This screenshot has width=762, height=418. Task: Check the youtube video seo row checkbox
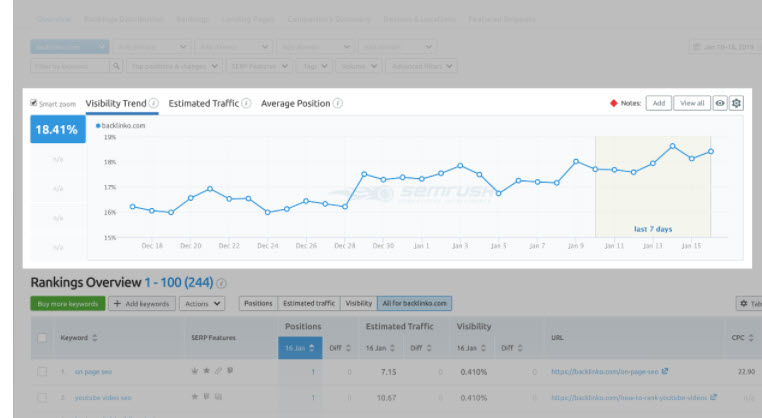[x=42, y=398]
